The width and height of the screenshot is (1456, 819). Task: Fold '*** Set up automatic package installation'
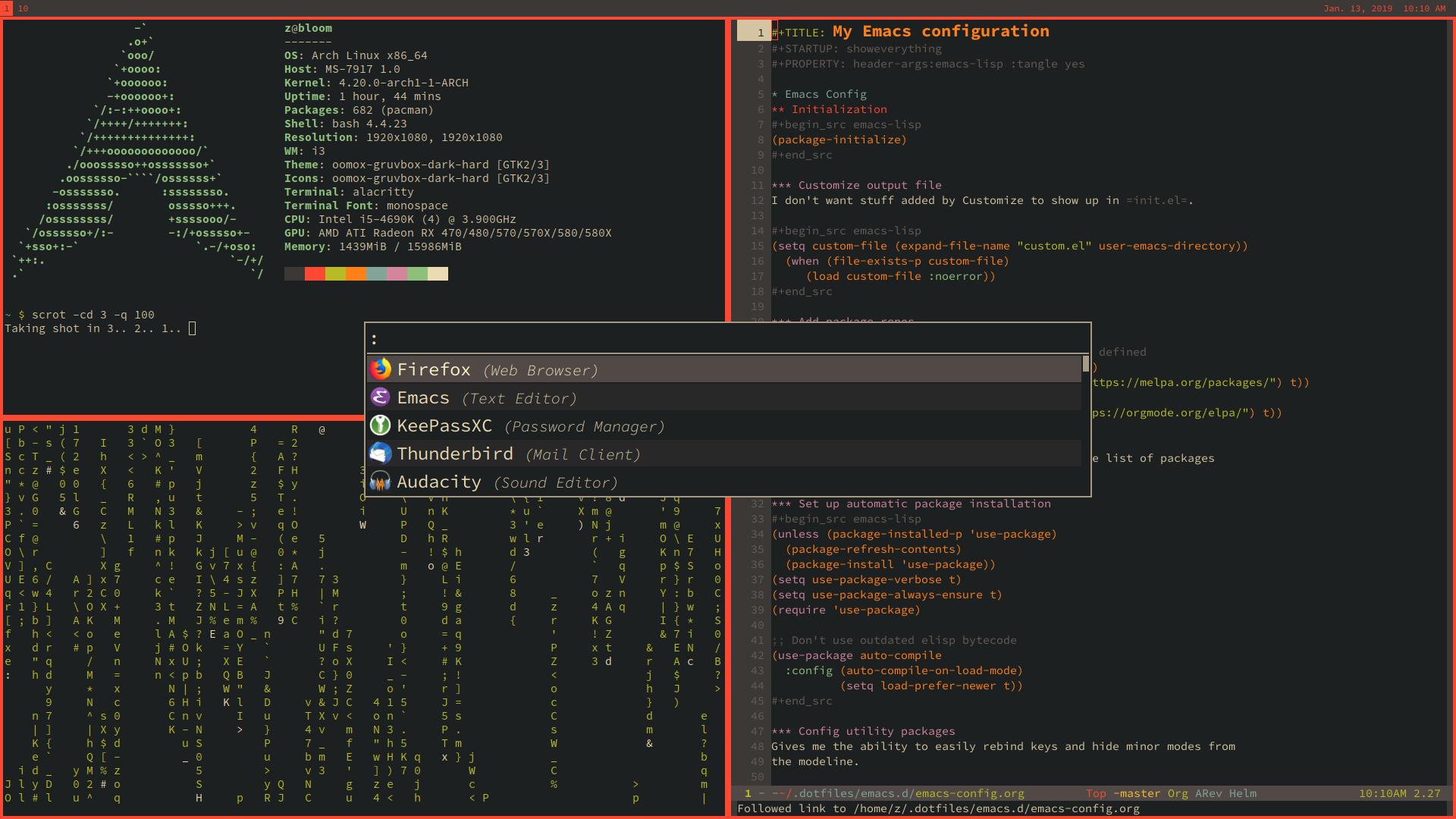(911, 504)
